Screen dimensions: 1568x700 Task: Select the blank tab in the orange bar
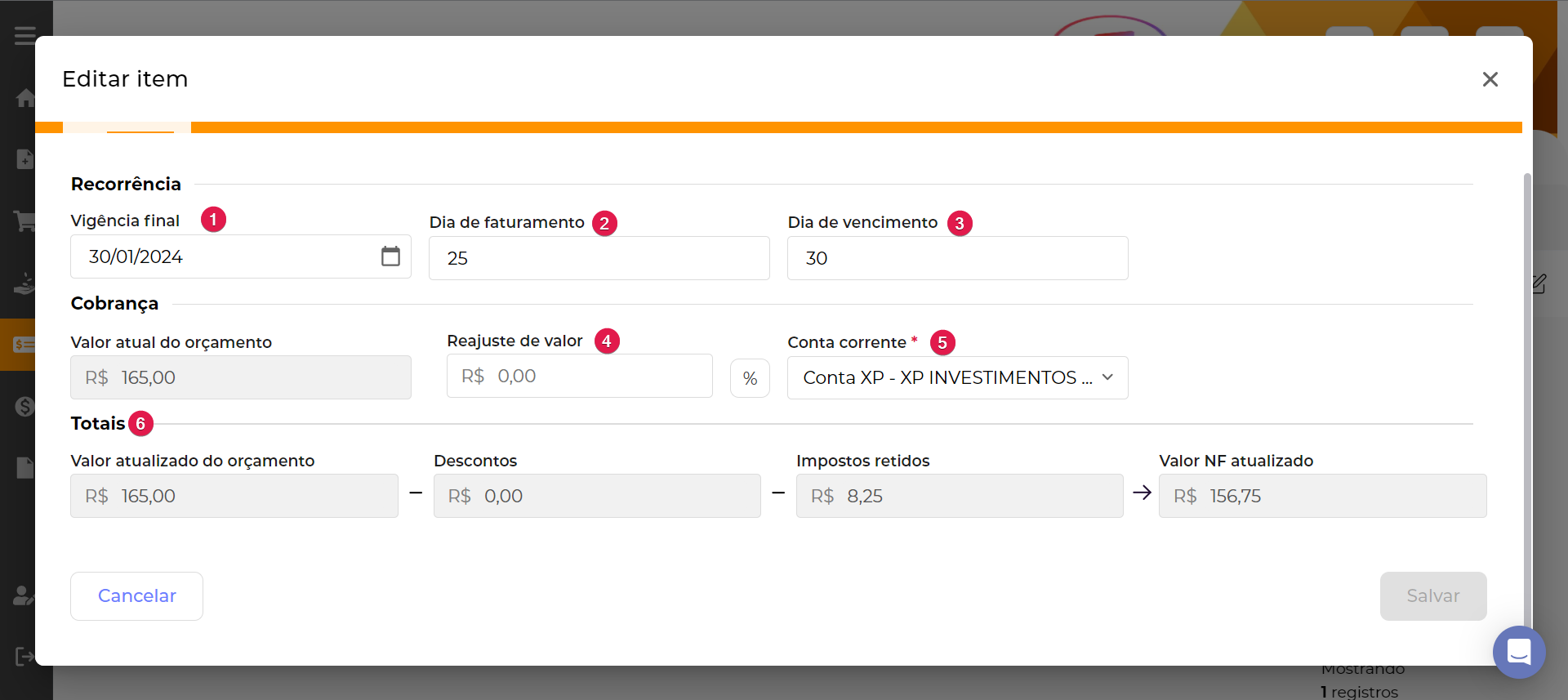127,127
